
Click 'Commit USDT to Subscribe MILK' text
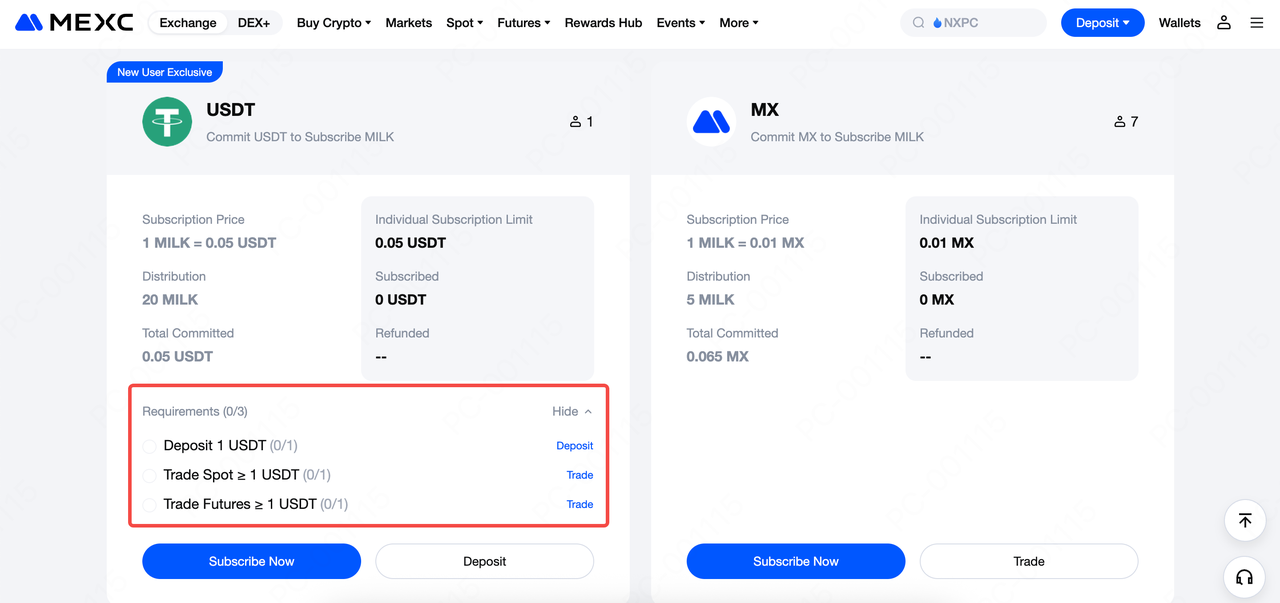tap(300, 137)
